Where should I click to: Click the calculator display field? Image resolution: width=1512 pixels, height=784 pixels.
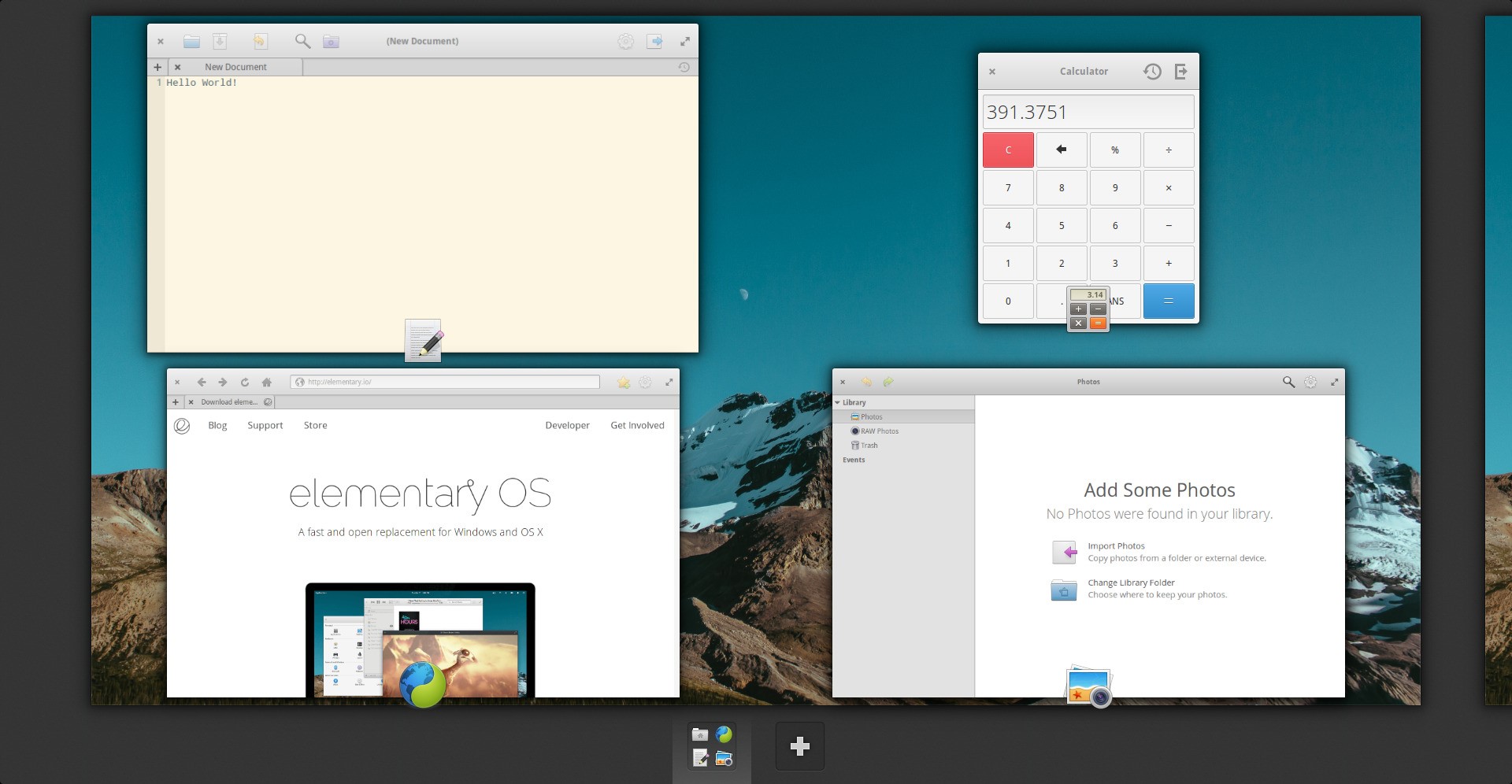(1088, 112)
